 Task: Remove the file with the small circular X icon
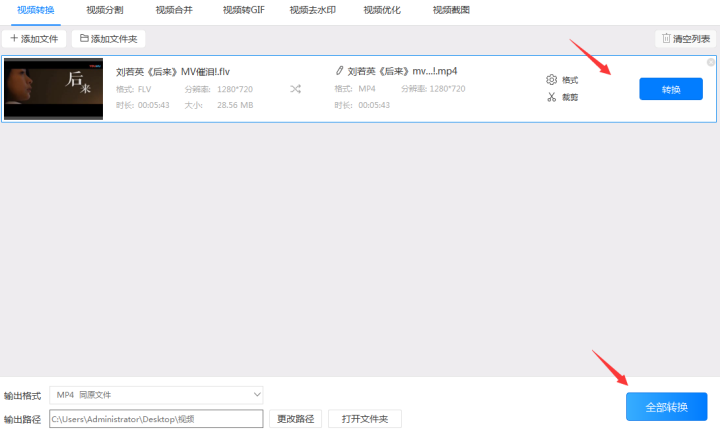point(711,62)
